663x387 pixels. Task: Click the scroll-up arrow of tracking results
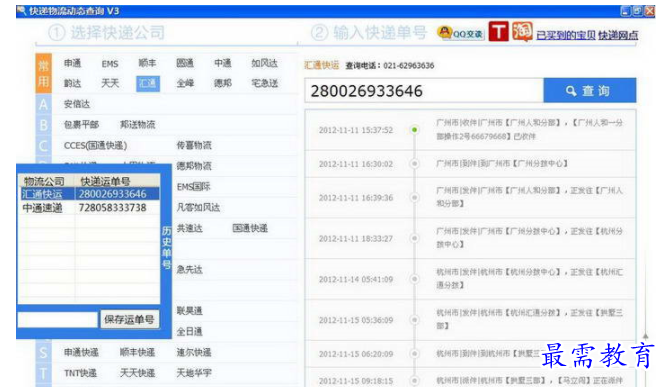click(x=645, y=336)
